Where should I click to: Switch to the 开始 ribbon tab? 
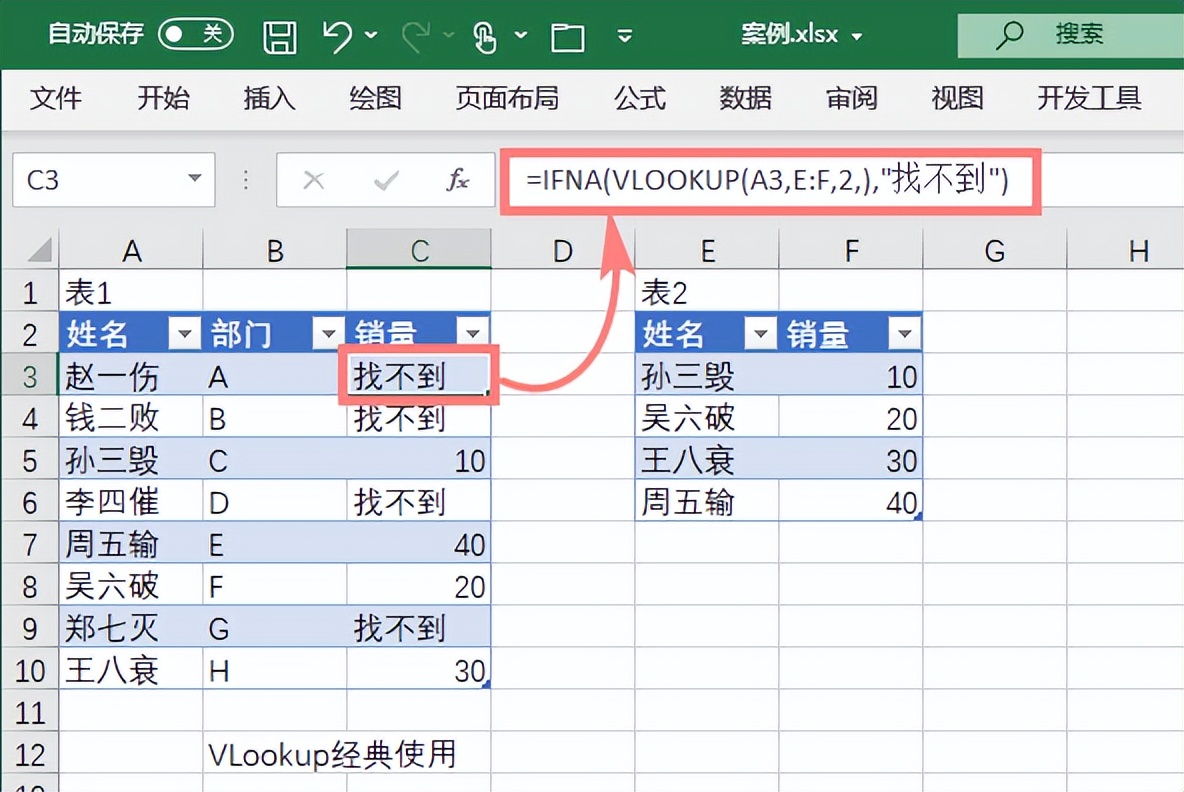[x=163, y=98]
